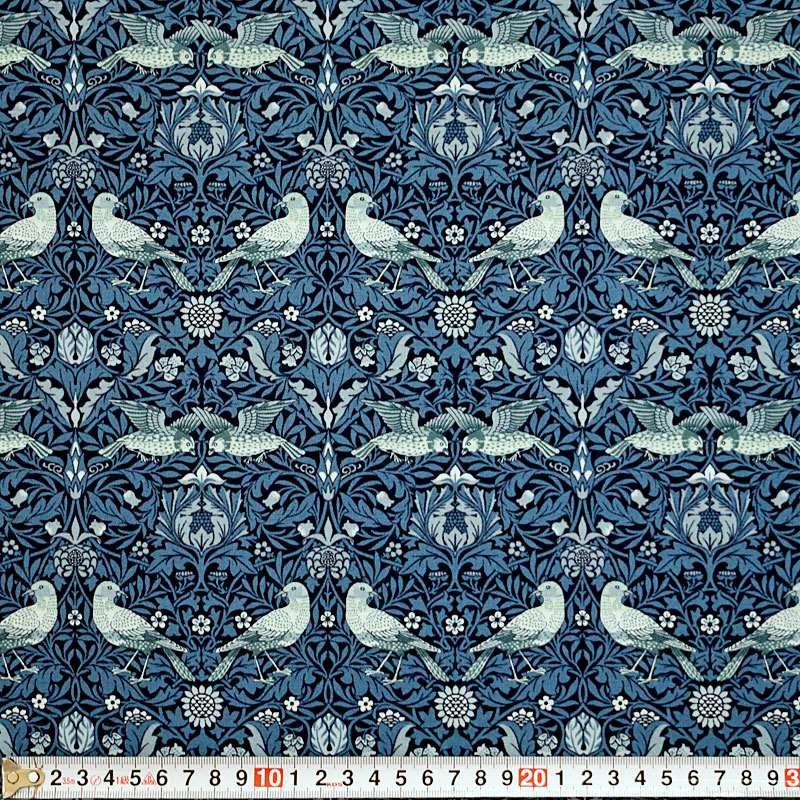This screenshot has width=800, height=800.
Task: Click the 8 between red 10 and 20
Action: tap(480, 777)
